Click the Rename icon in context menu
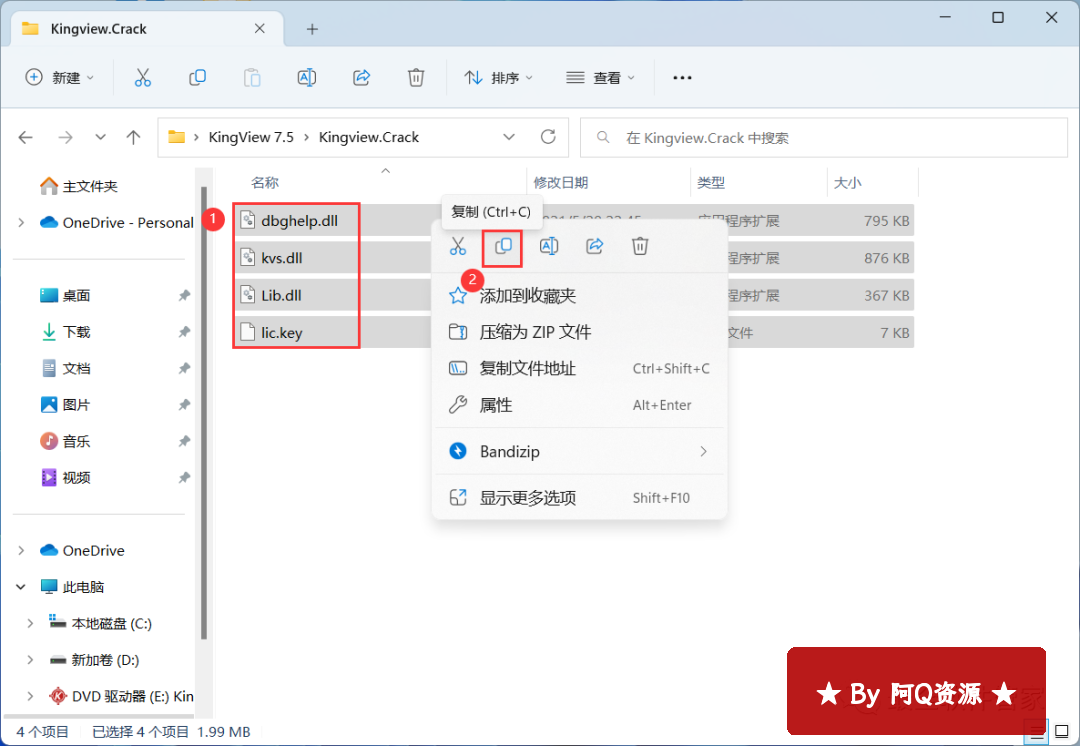 [549, 246]
